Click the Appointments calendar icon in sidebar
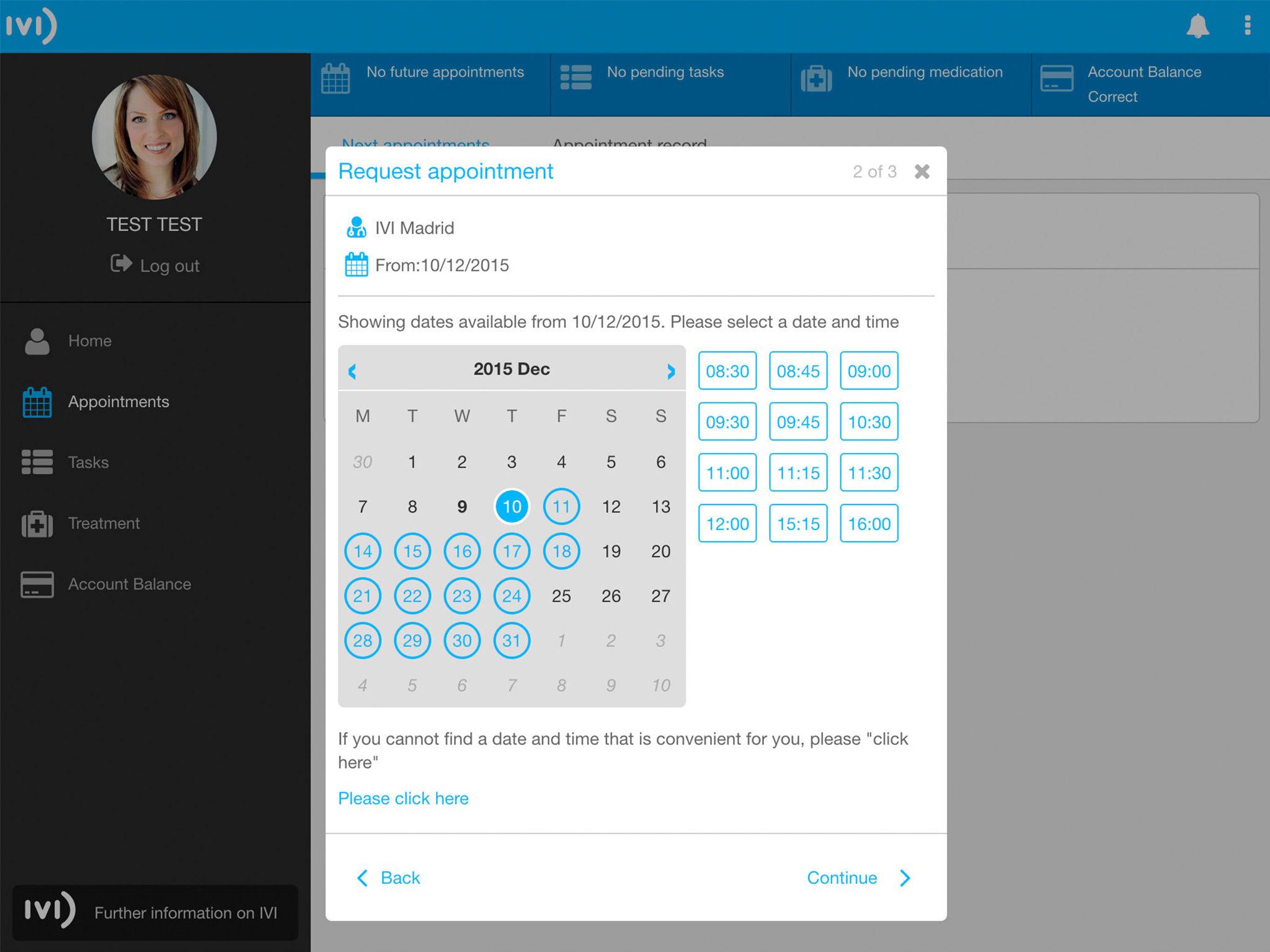Image resolution: width=1270 pixels, height=952 pixels. pos(37,402)
